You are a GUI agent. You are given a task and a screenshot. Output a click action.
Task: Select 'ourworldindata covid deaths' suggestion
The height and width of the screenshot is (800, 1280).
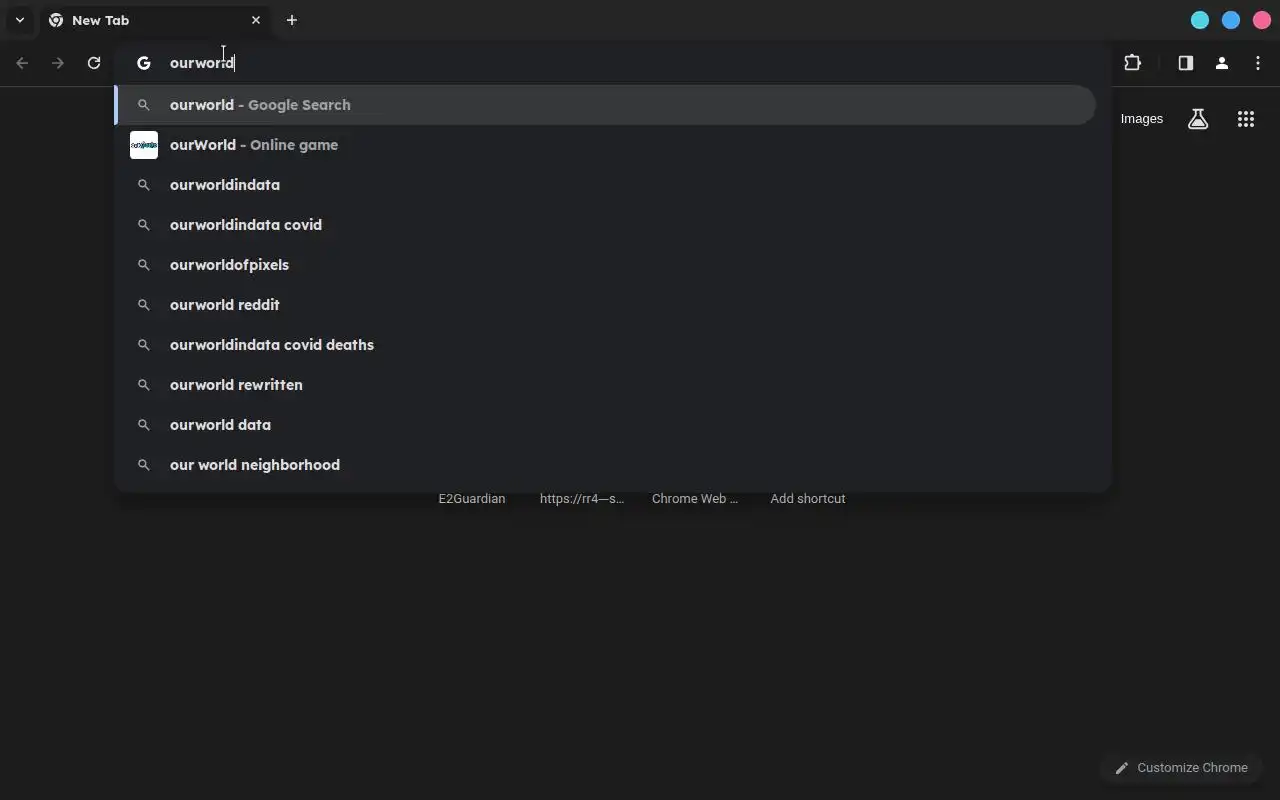pyautogui.click(x=605, y=345)
